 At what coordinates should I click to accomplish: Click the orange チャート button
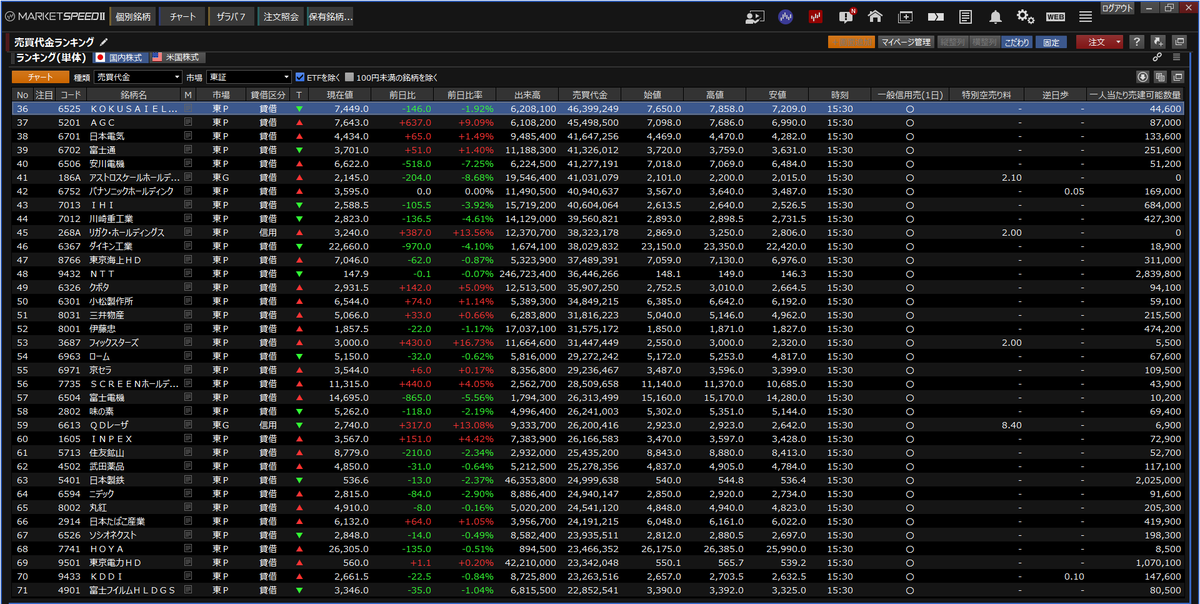[41, 77]
